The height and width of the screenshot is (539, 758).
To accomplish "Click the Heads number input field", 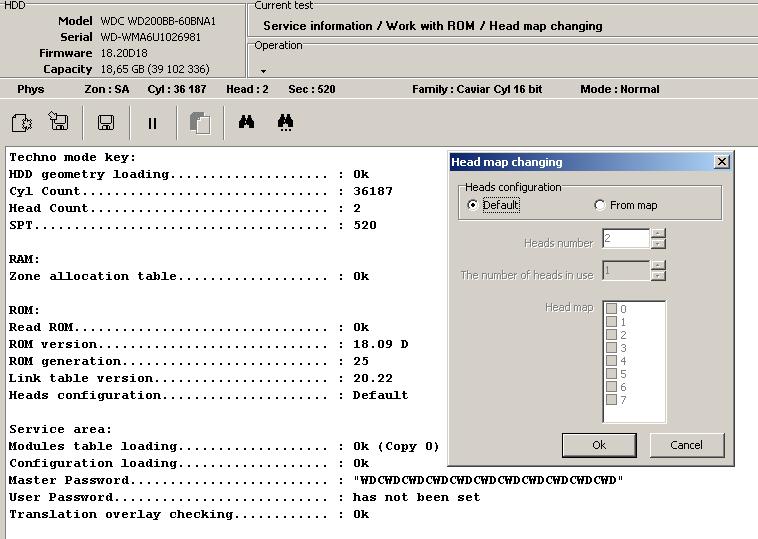I will pyautogui.click(x=626, y=238).
